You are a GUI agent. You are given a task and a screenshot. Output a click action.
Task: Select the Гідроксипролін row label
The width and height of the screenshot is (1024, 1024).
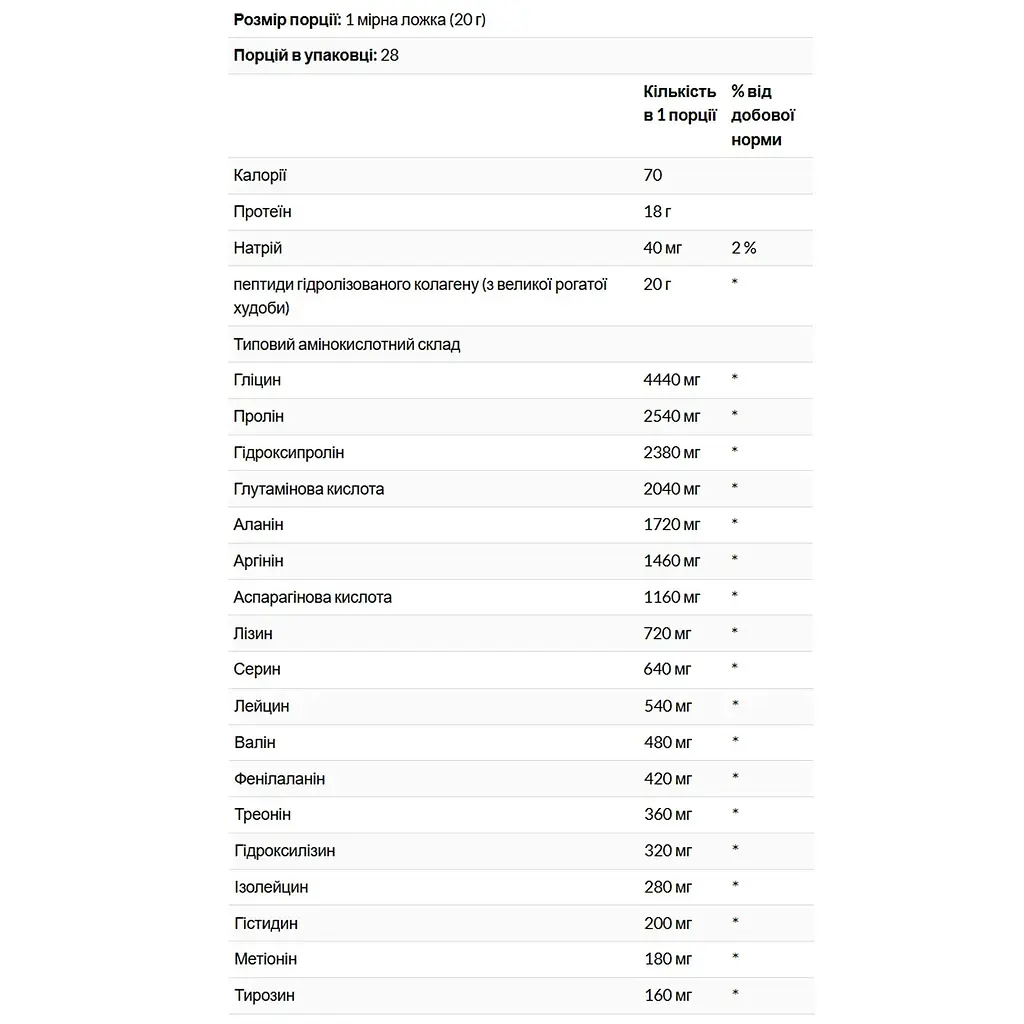289,453
